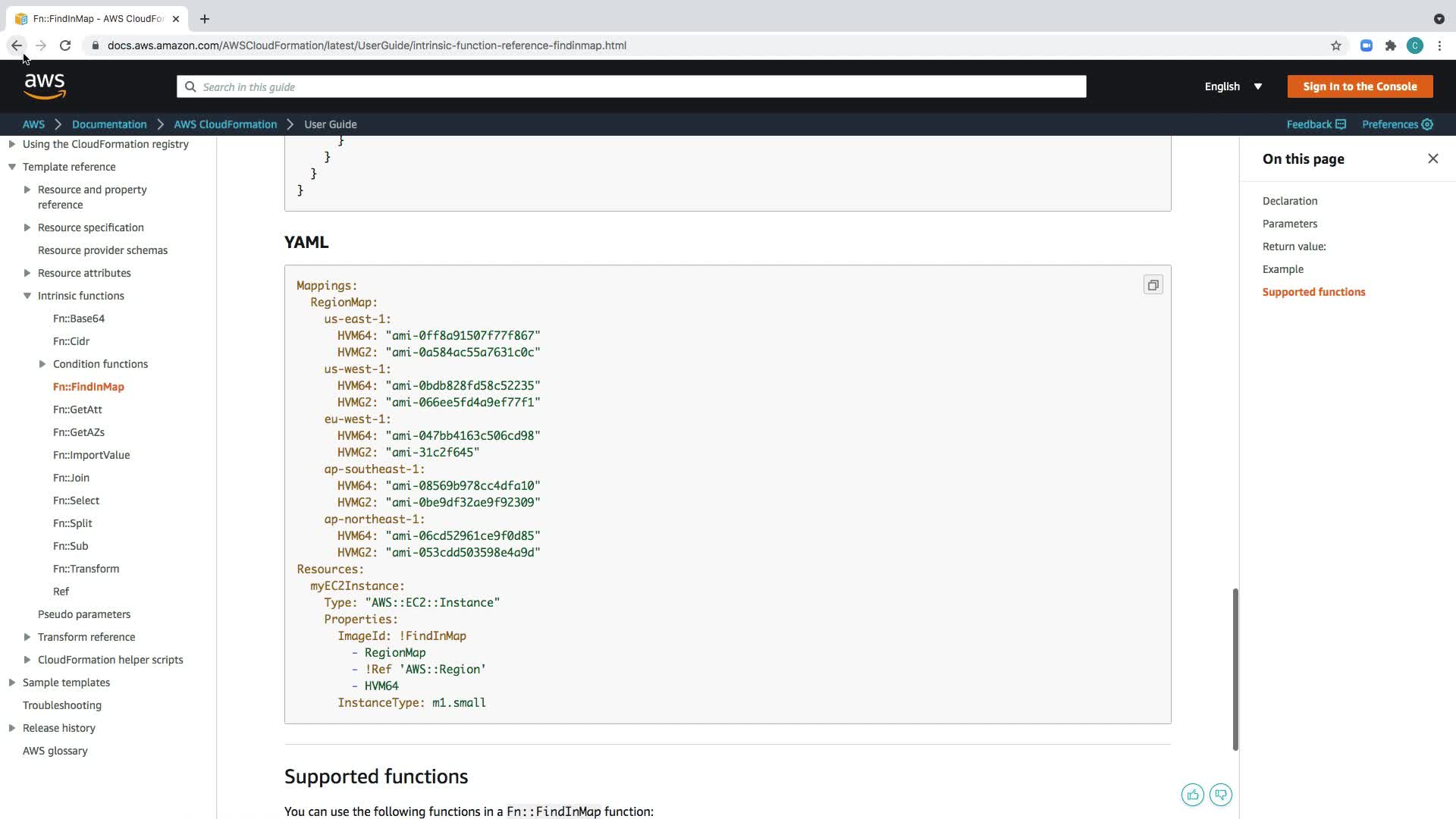Open AWS CloudFormation breadcrumb link

point(225,124)
